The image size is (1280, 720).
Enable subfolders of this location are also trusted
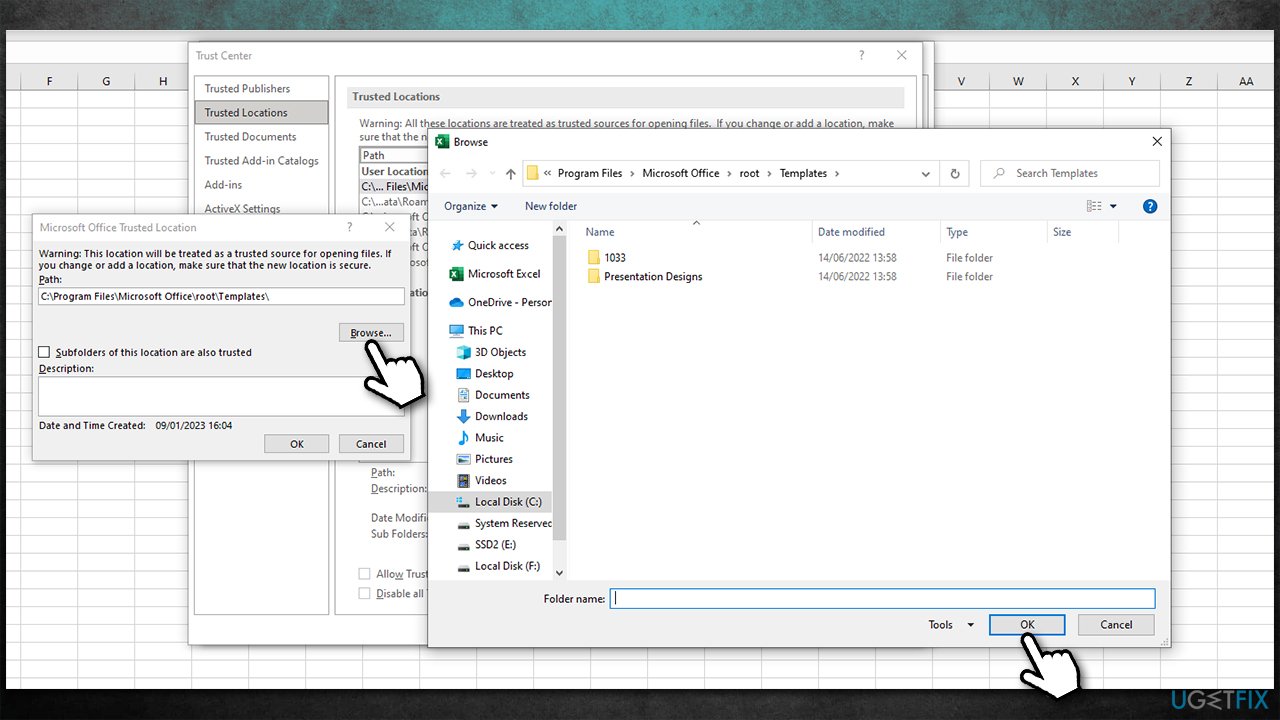pos(44,352)
